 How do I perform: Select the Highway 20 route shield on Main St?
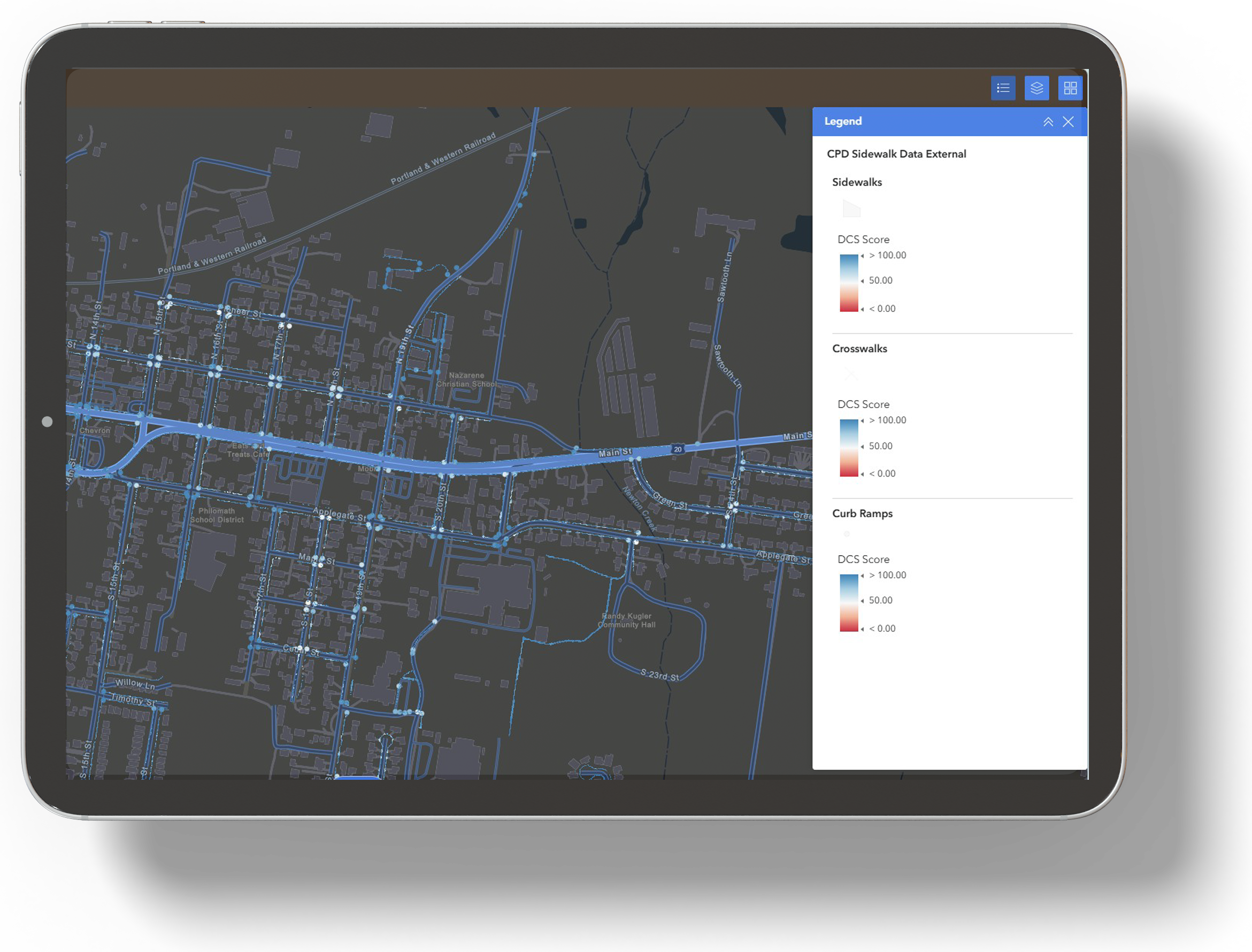tap(678, 448)
